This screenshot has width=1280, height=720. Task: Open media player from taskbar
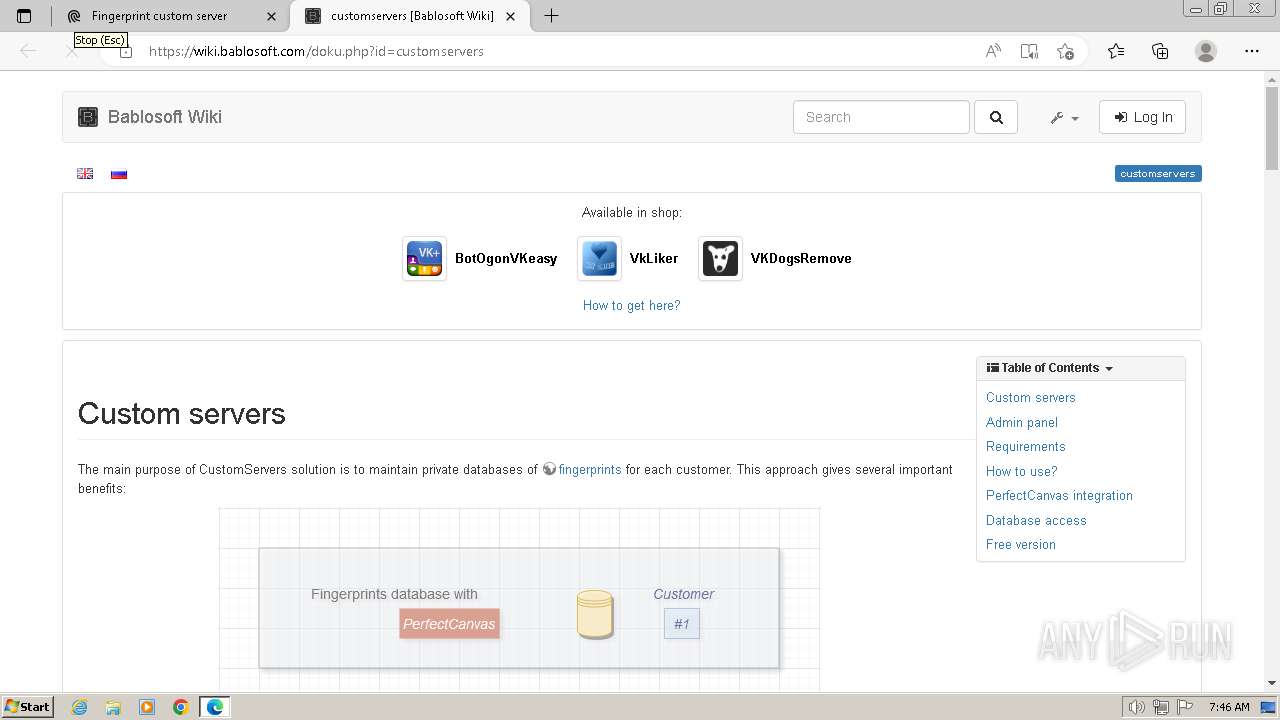point(147,707)
